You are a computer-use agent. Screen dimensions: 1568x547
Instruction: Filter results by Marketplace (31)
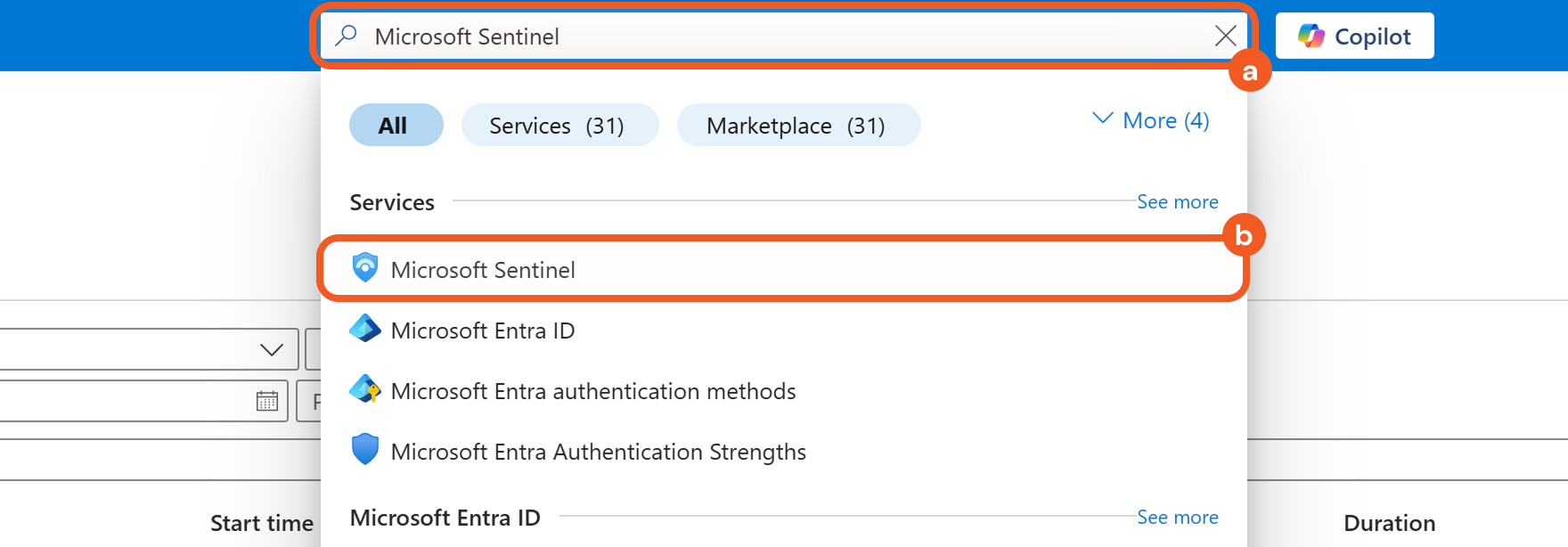(797, 126)
